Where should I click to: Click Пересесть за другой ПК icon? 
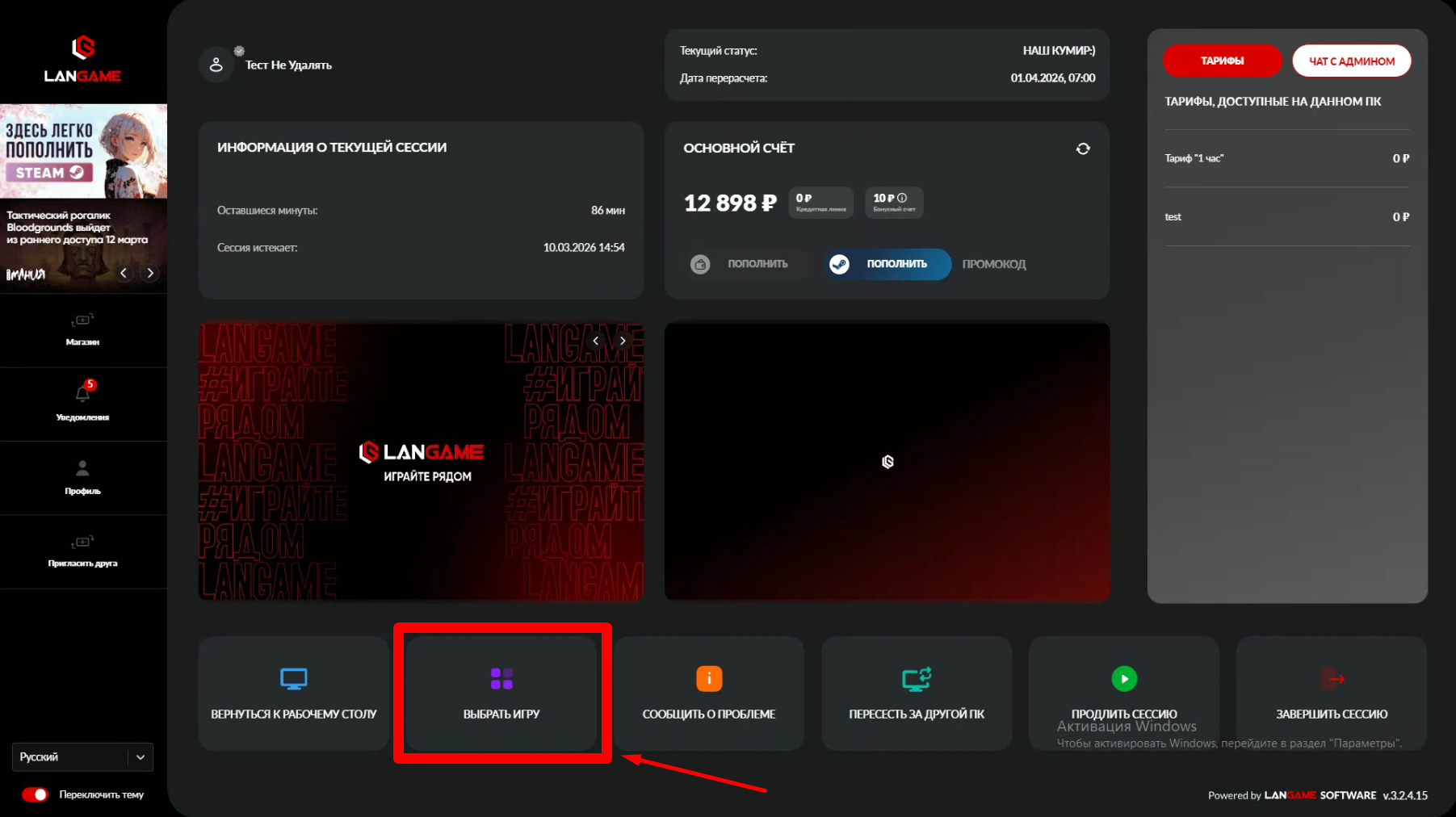917,679
